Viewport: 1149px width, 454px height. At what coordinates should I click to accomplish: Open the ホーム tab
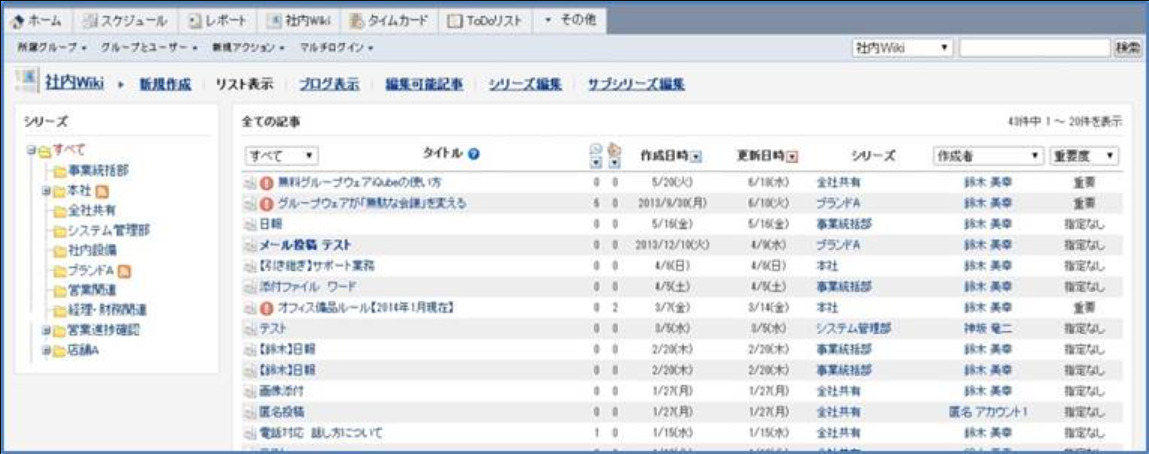[39, 21]
